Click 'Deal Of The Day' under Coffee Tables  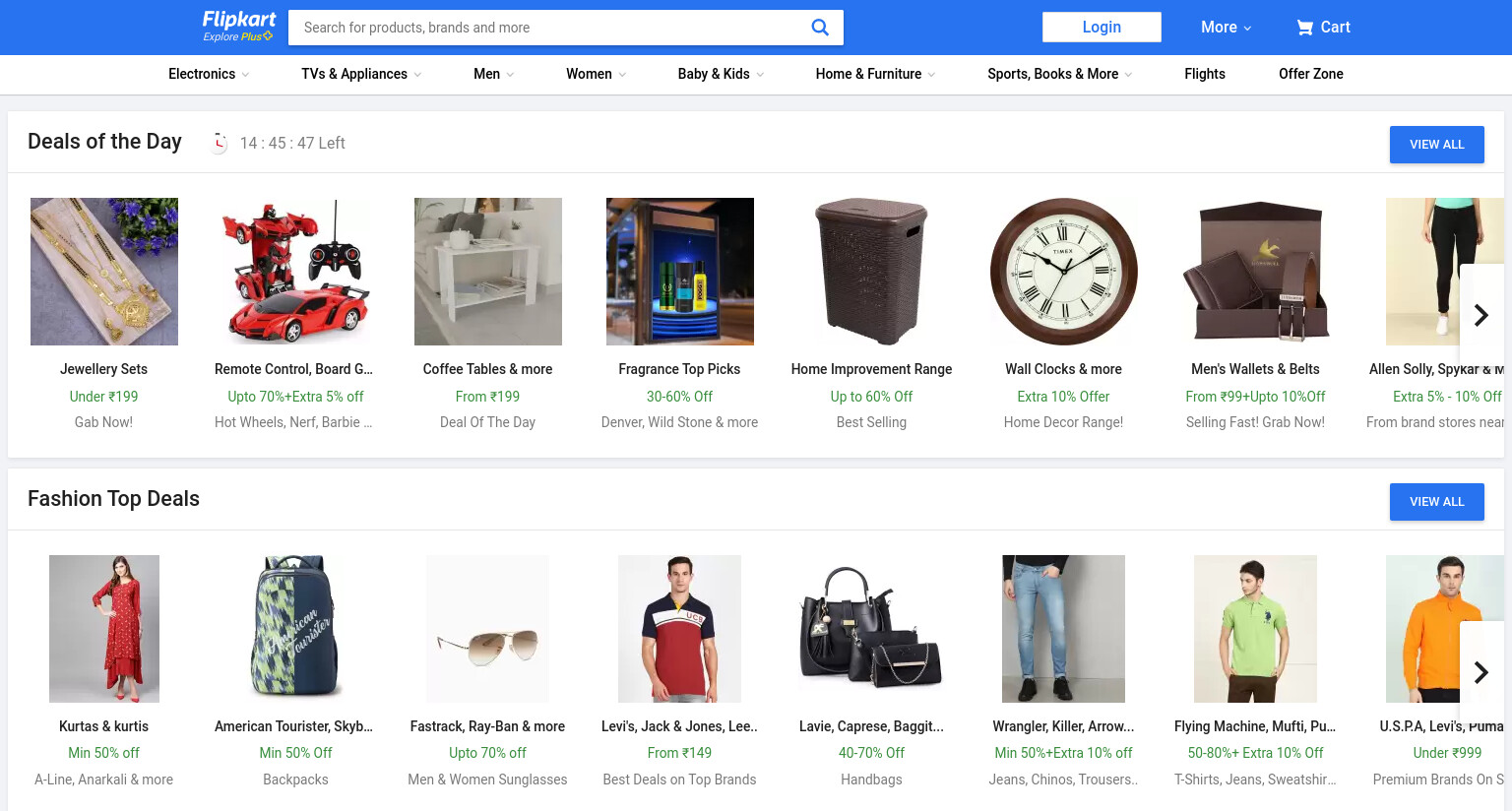coord(488,422)
